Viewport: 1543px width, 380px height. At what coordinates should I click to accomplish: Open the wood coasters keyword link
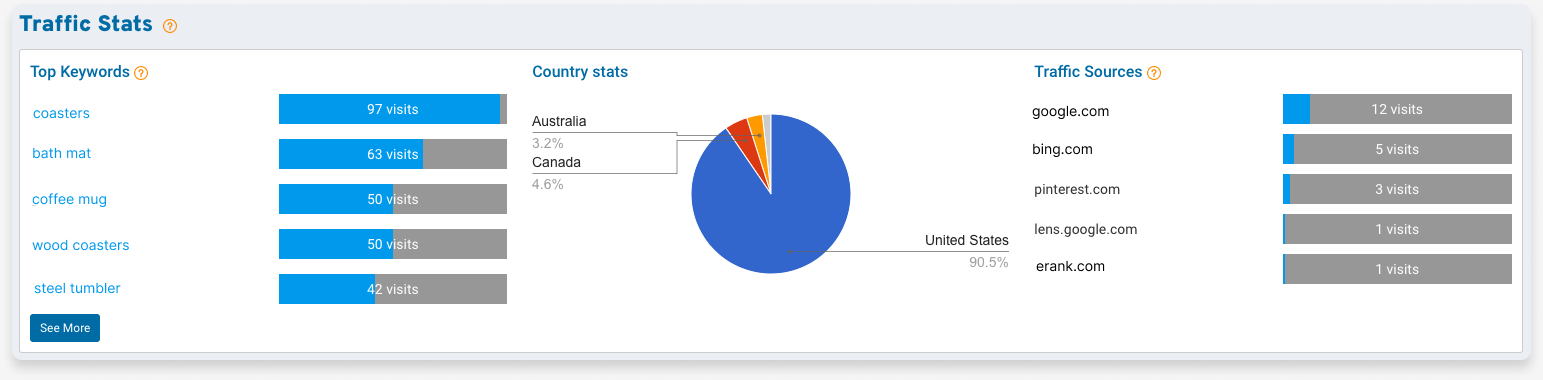pos(81,245)
